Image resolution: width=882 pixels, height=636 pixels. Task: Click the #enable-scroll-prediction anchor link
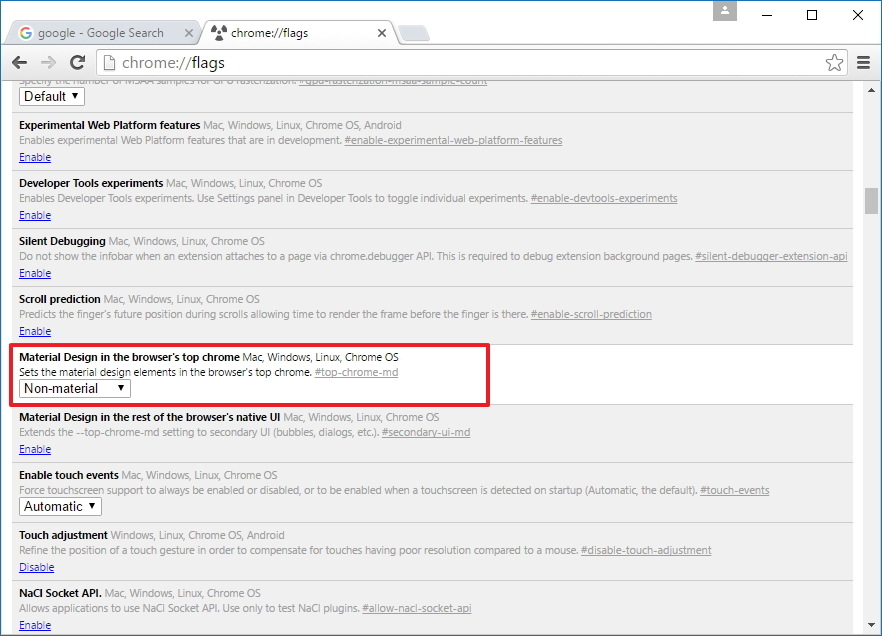pos(591,314)
